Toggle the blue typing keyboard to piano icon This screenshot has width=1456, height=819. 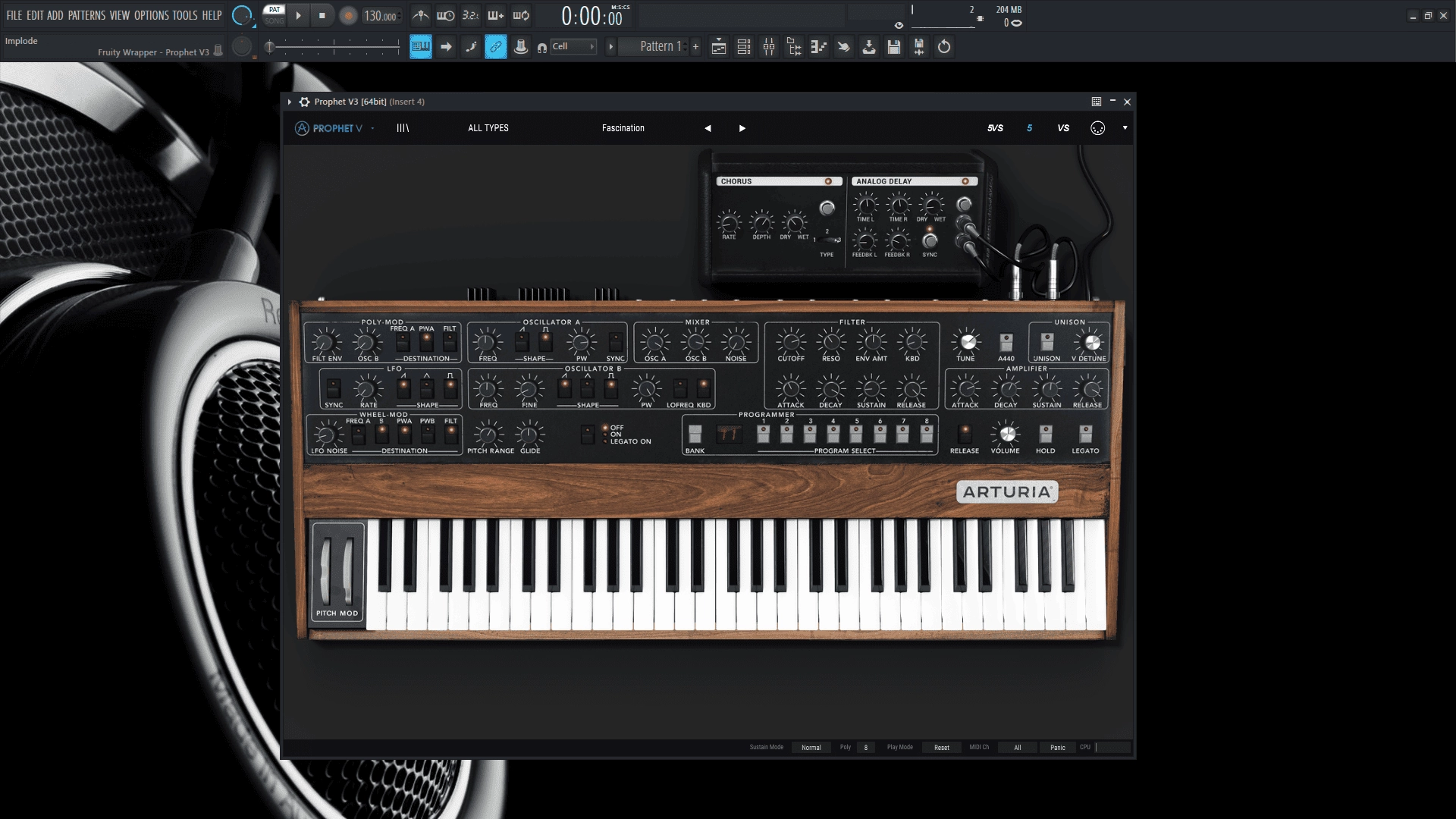[421, 47]
